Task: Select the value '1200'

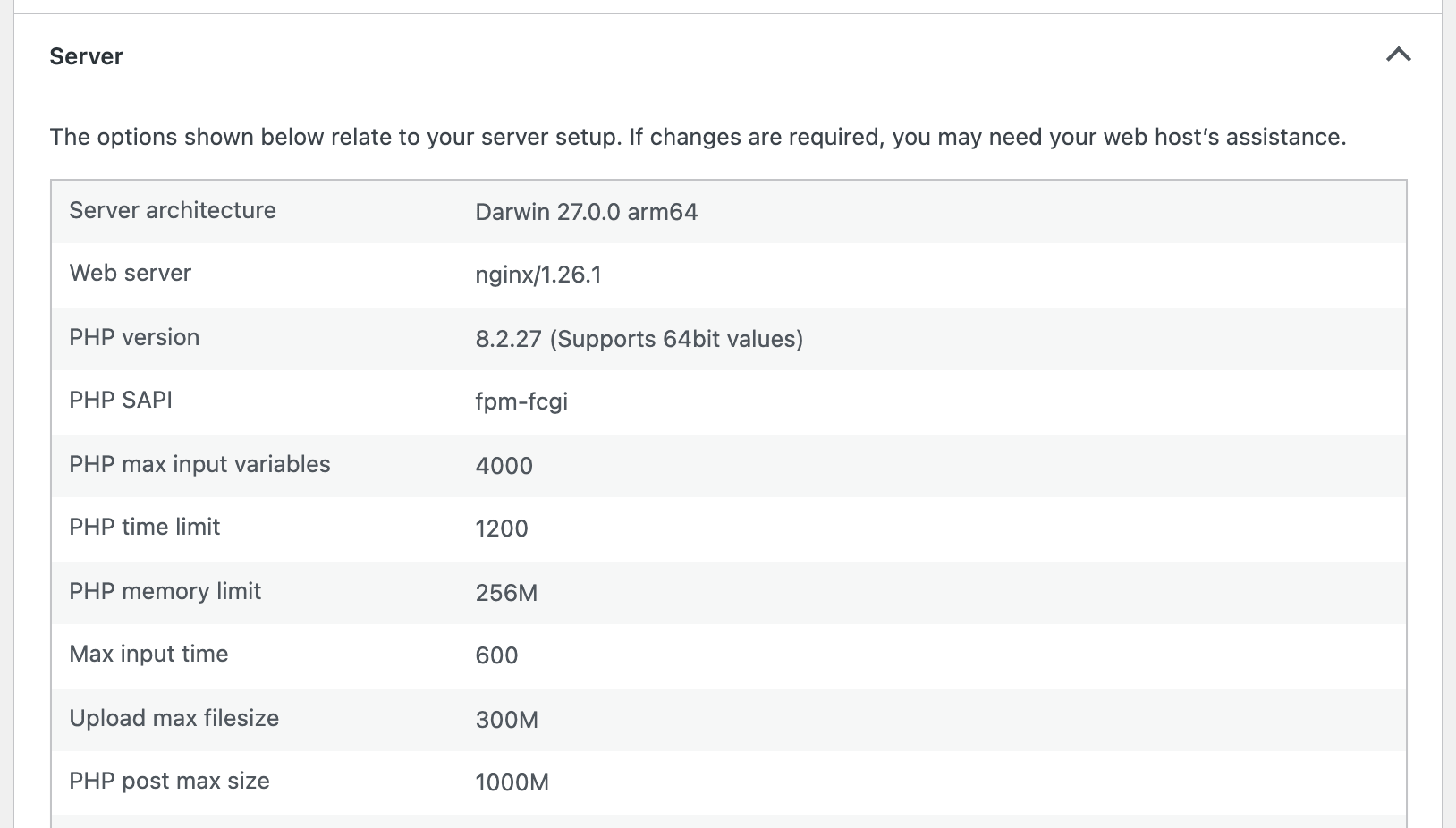Action: click(502, 528)
